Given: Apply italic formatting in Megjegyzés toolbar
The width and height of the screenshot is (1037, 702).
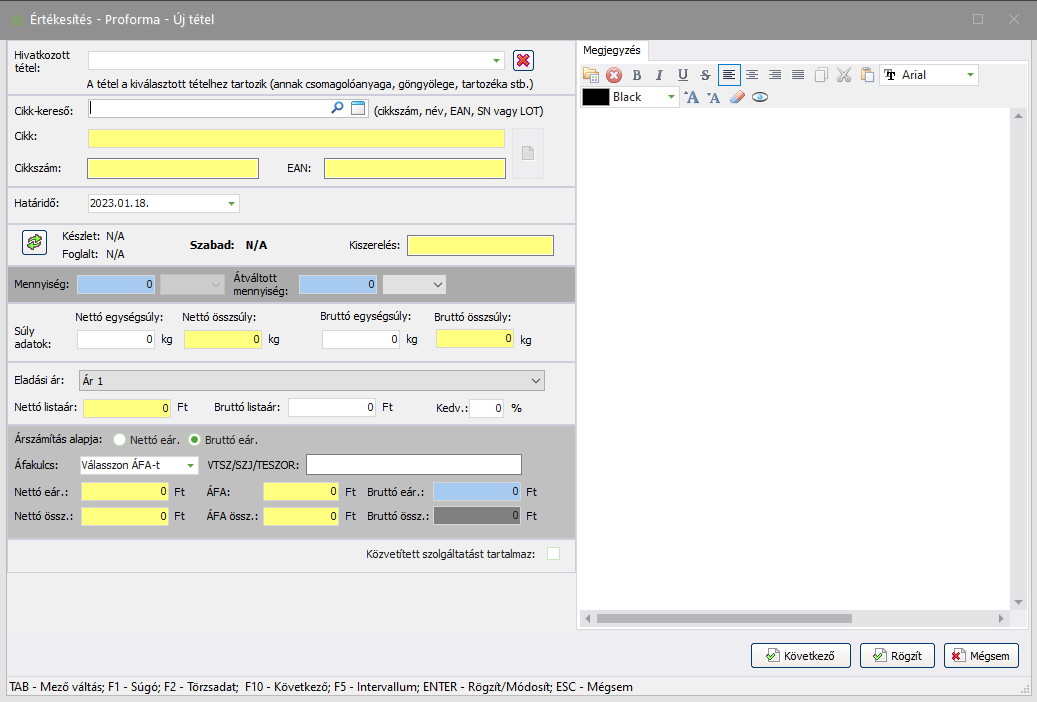Looking at the screenshot, I should coord(659,75).
